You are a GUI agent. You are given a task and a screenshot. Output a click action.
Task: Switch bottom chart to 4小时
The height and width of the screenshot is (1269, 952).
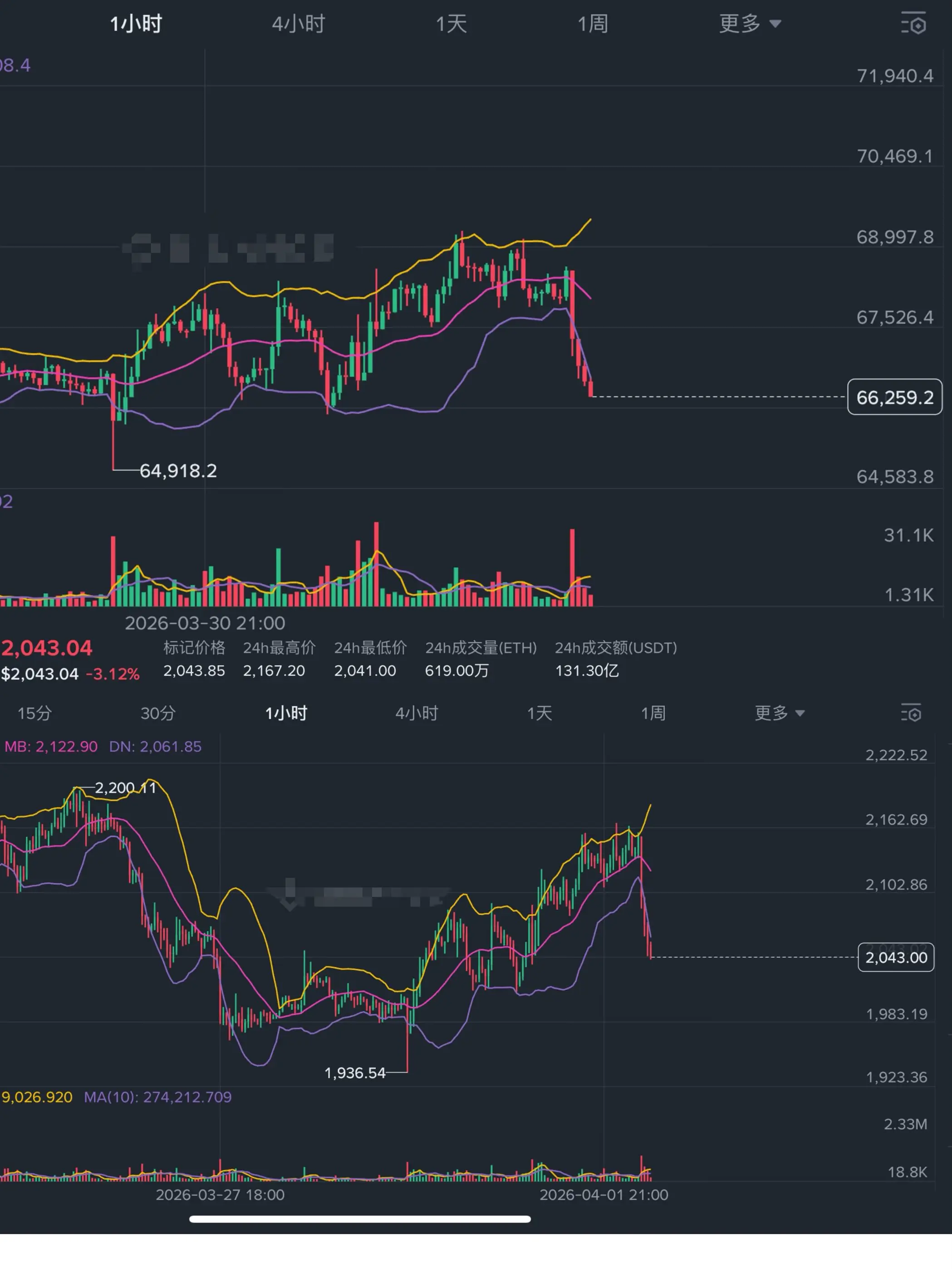tap(417, 713)
